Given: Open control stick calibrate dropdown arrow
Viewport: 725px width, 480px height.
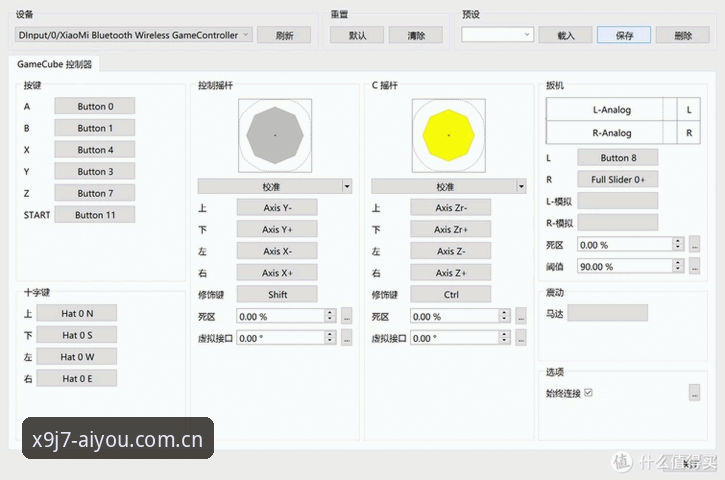Looking at the screenshot, I should (347, 186).
